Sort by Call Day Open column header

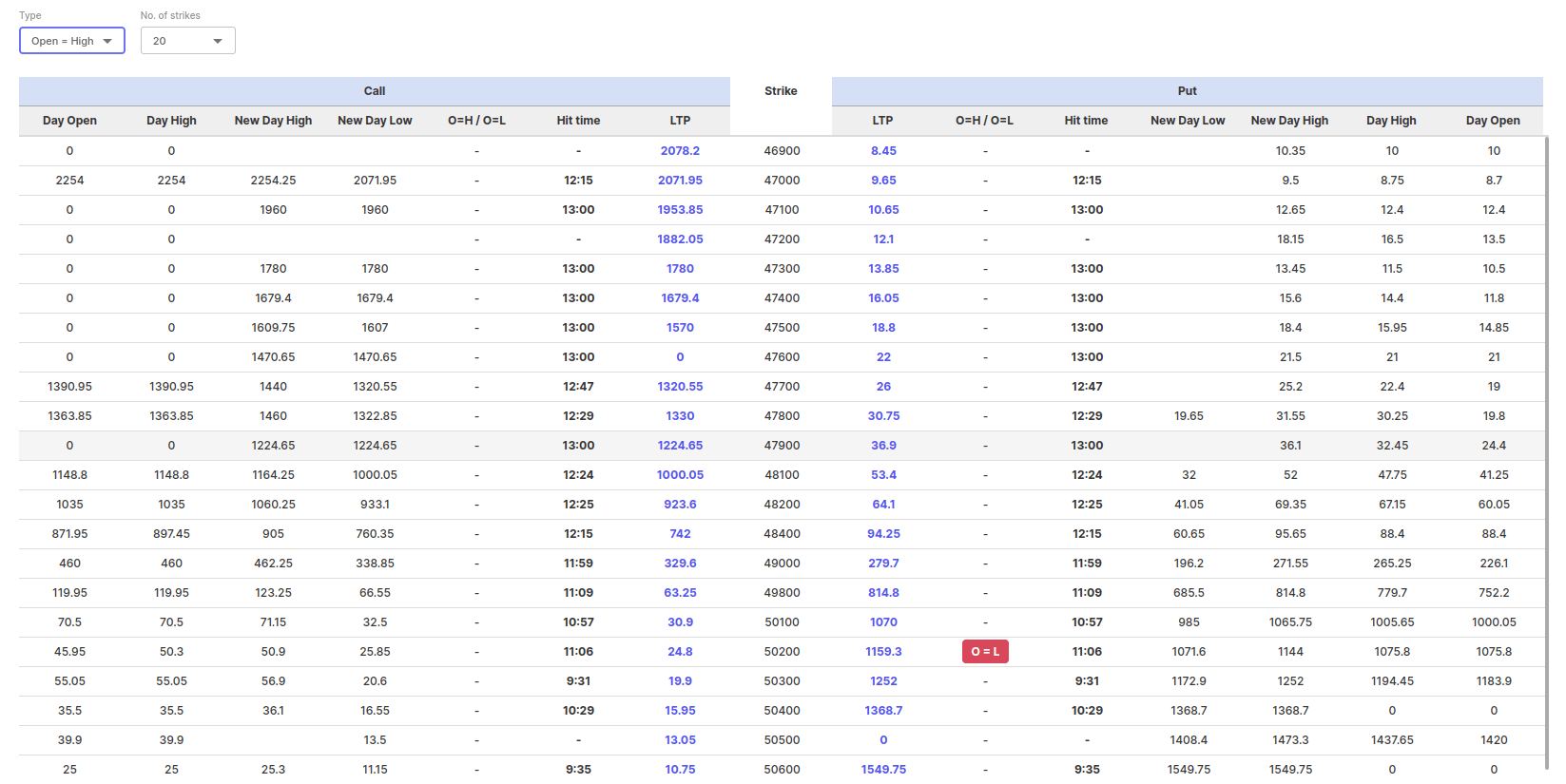[69, 121]
